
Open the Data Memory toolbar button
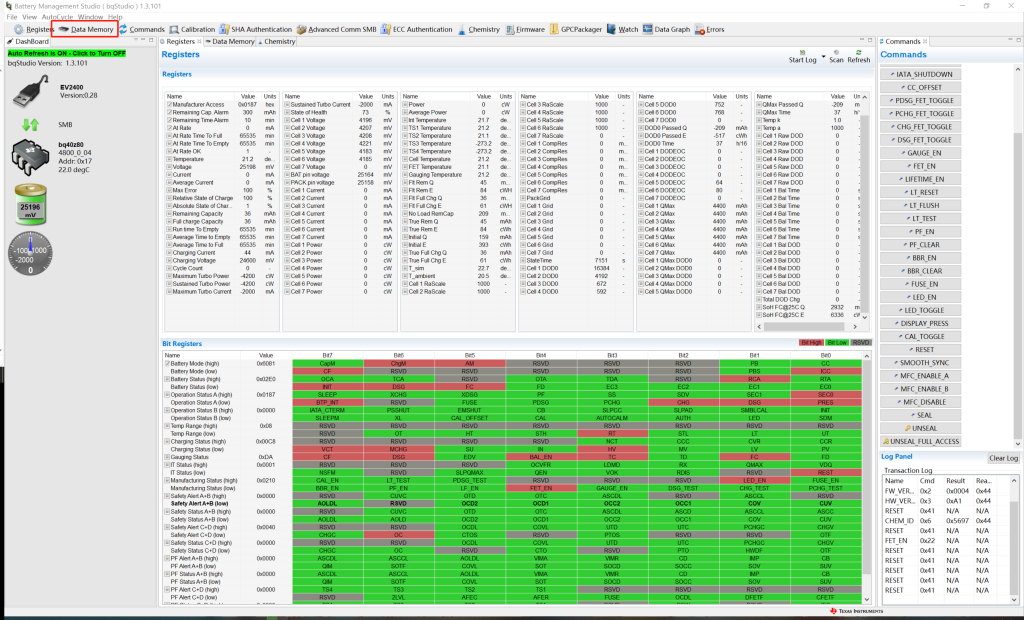click(87, 30)
